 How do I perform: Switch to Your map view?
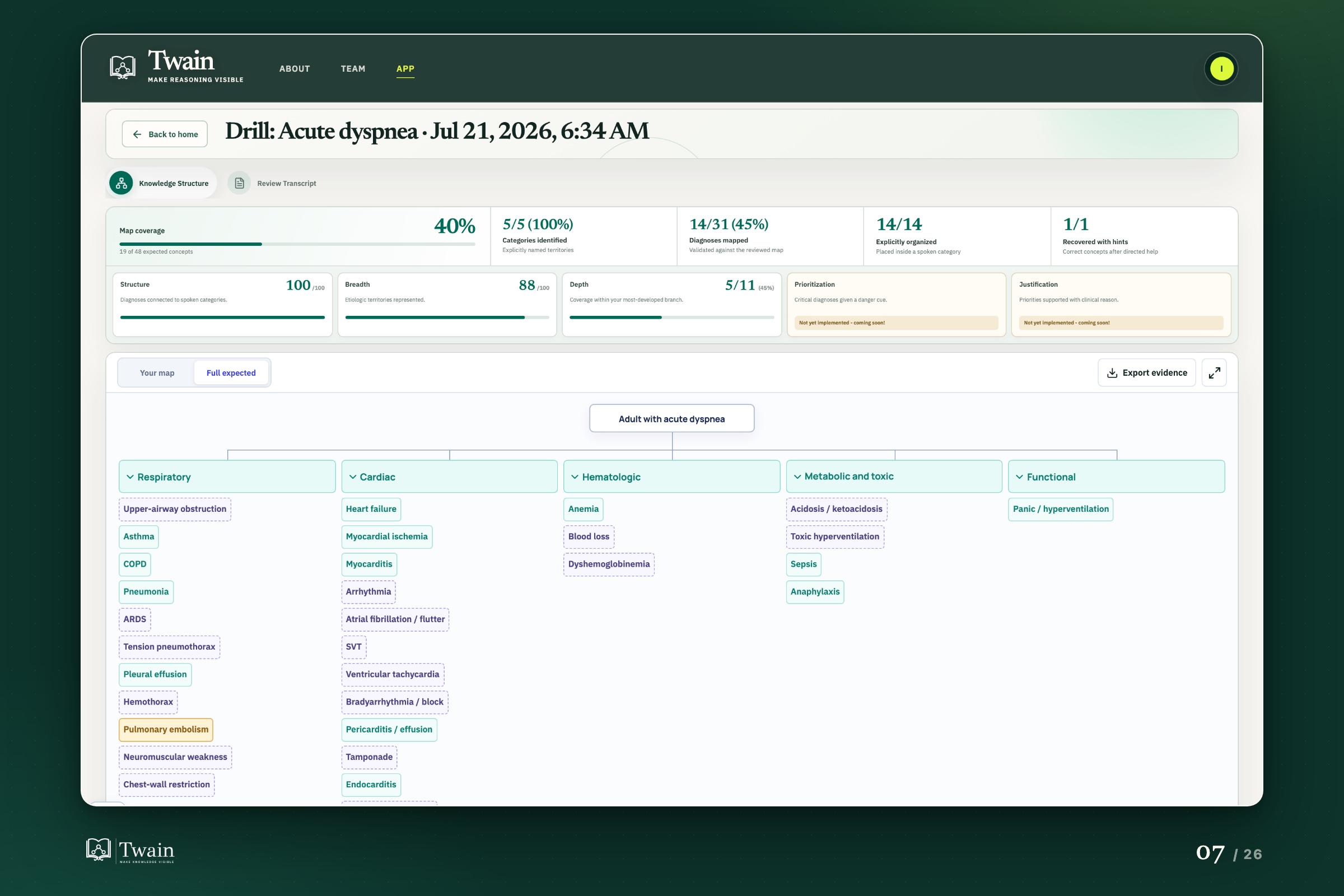point(157,372)
